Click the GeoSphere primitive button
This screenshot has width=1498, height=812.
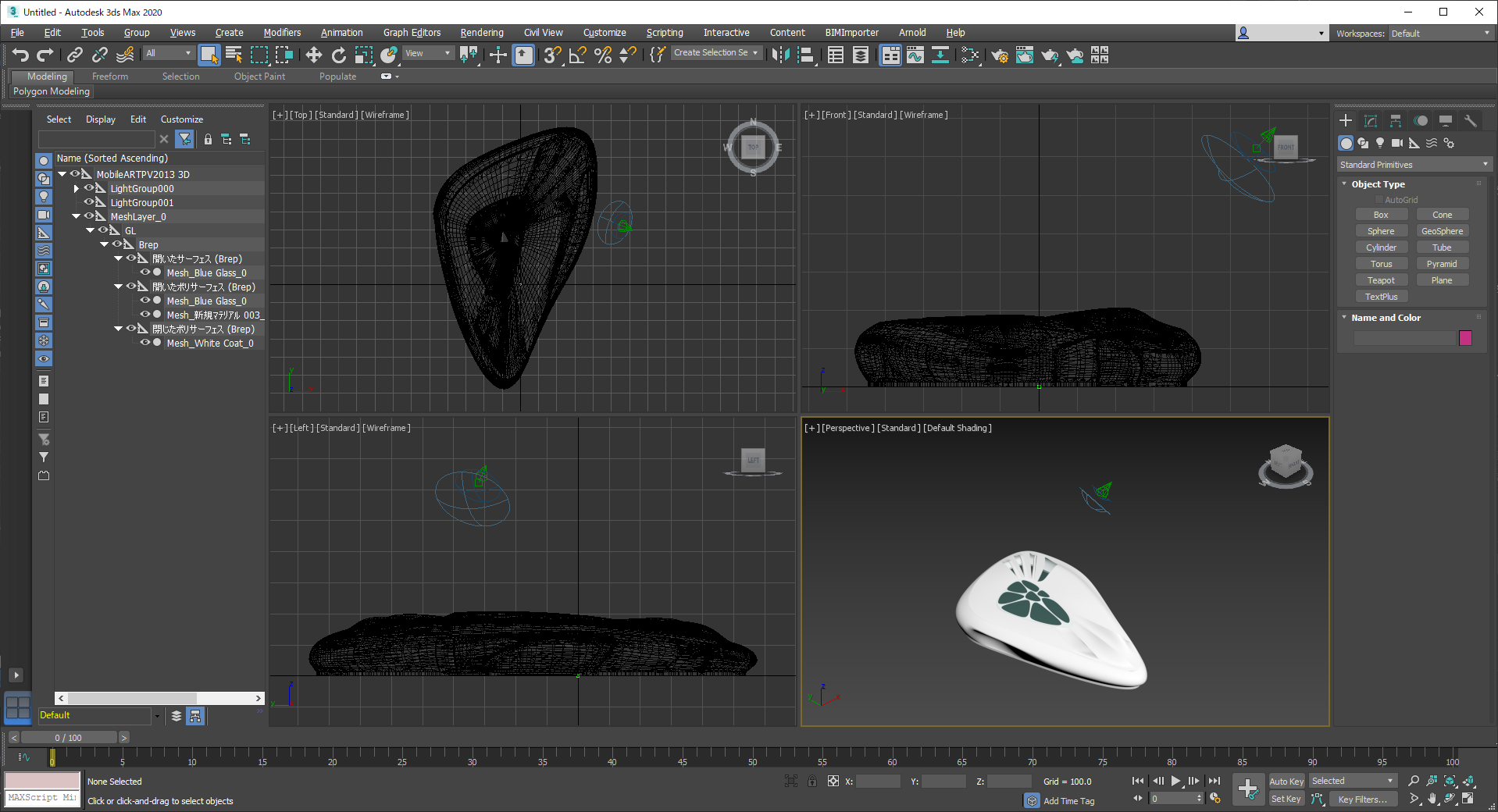click(1442, 231)
